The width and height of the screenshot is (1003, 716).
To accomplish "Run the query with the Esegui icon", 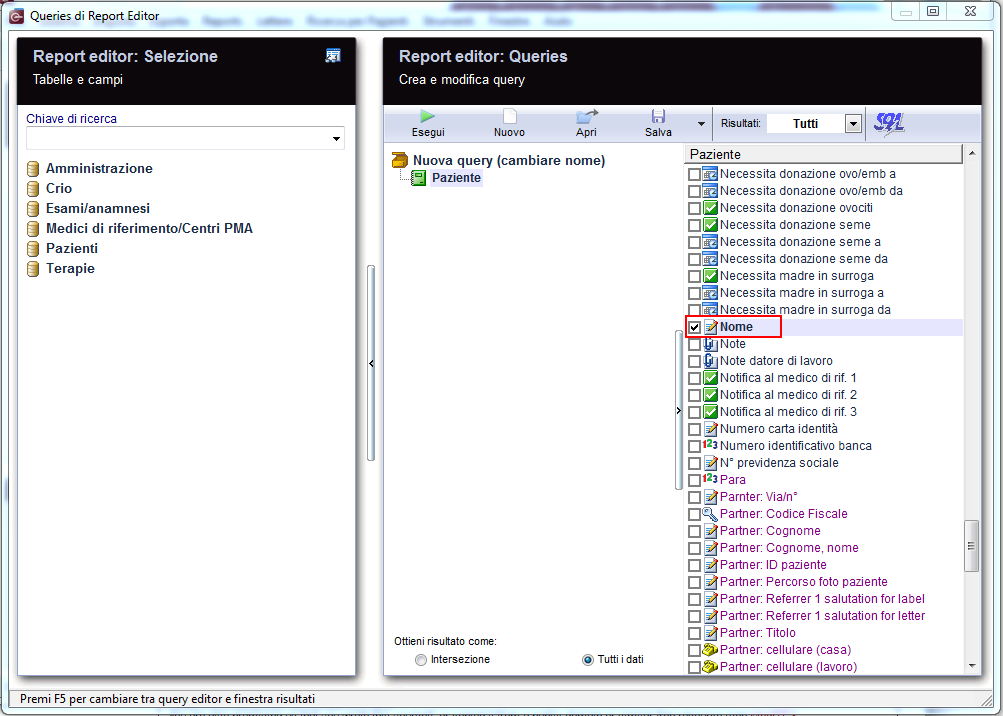I will [427, 116].
